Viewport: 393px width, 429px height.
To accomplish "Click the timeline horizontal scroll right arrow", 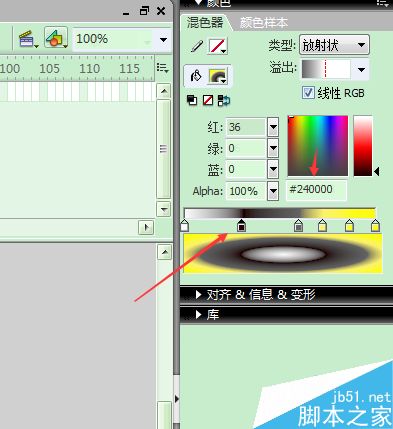I will [146, 228].
